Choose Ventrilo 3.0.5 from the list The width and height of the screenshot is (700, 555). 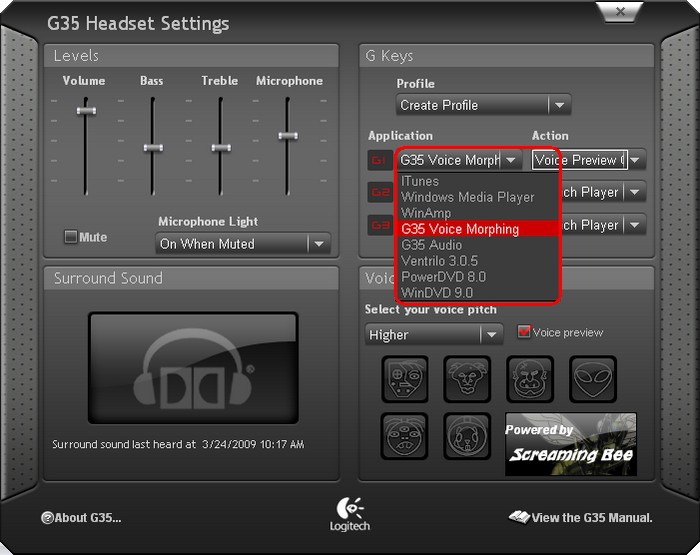pos(477,261)
